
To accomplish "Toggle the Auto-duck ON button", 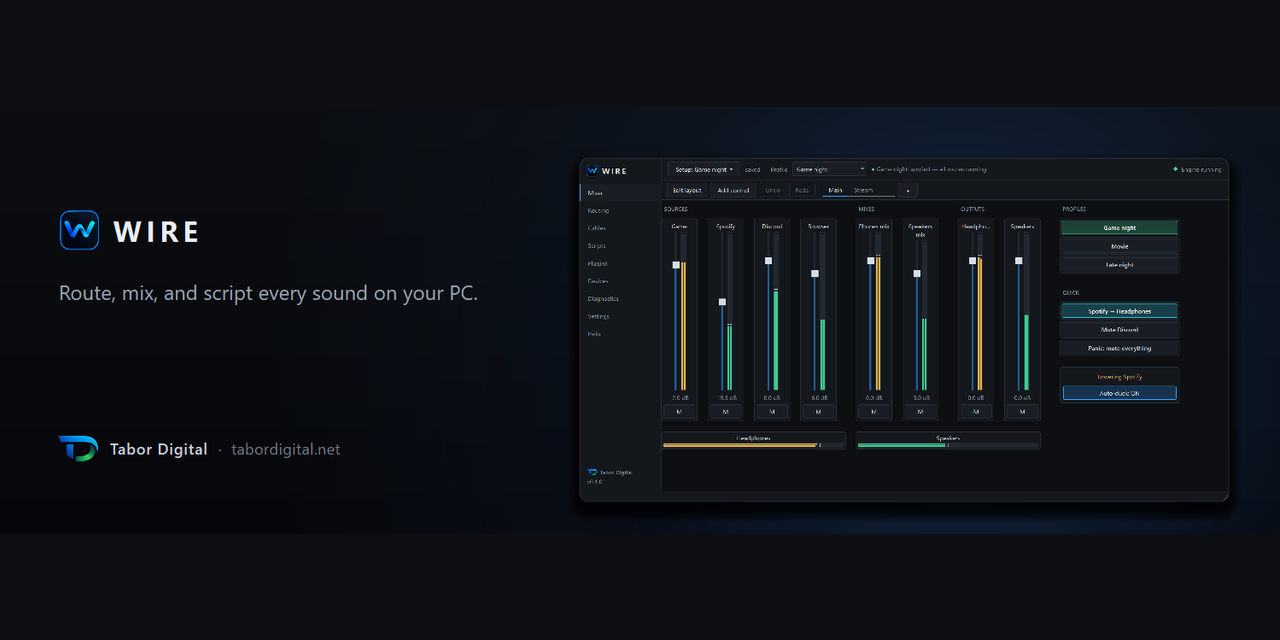I will [x=1120, y=393].
